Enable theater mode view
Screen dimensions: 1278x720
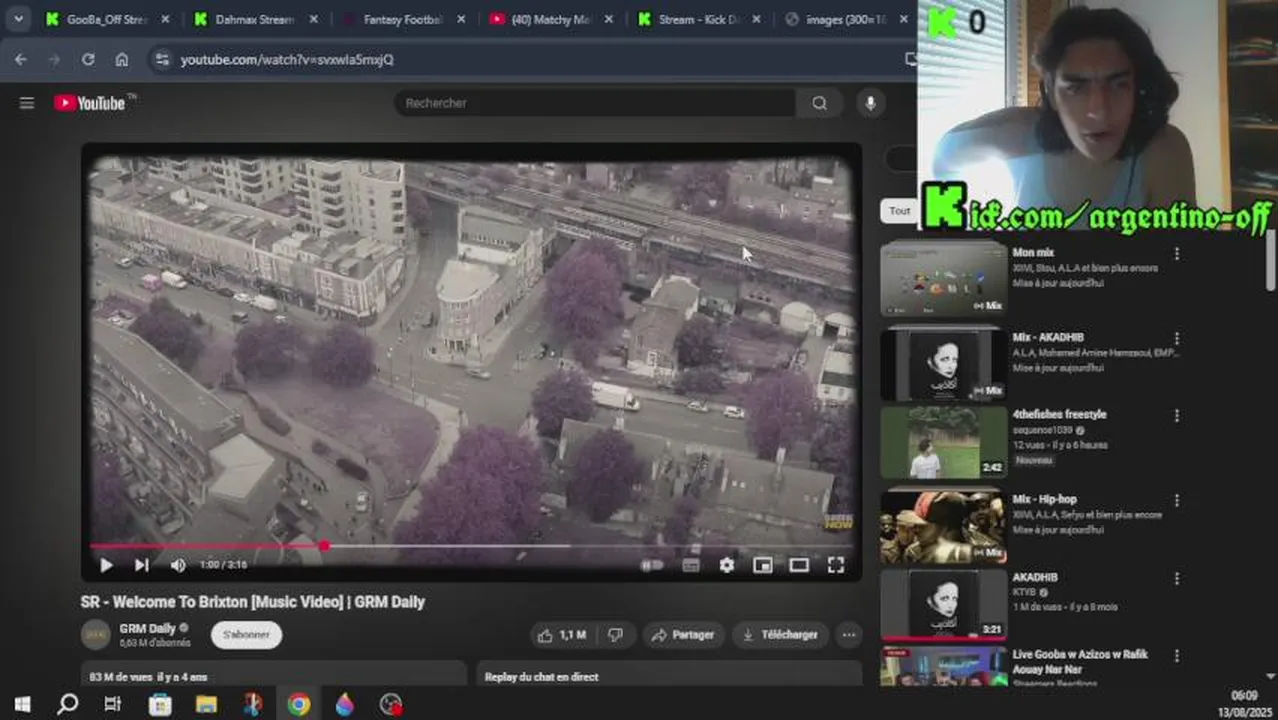click(x=799, y=565)
